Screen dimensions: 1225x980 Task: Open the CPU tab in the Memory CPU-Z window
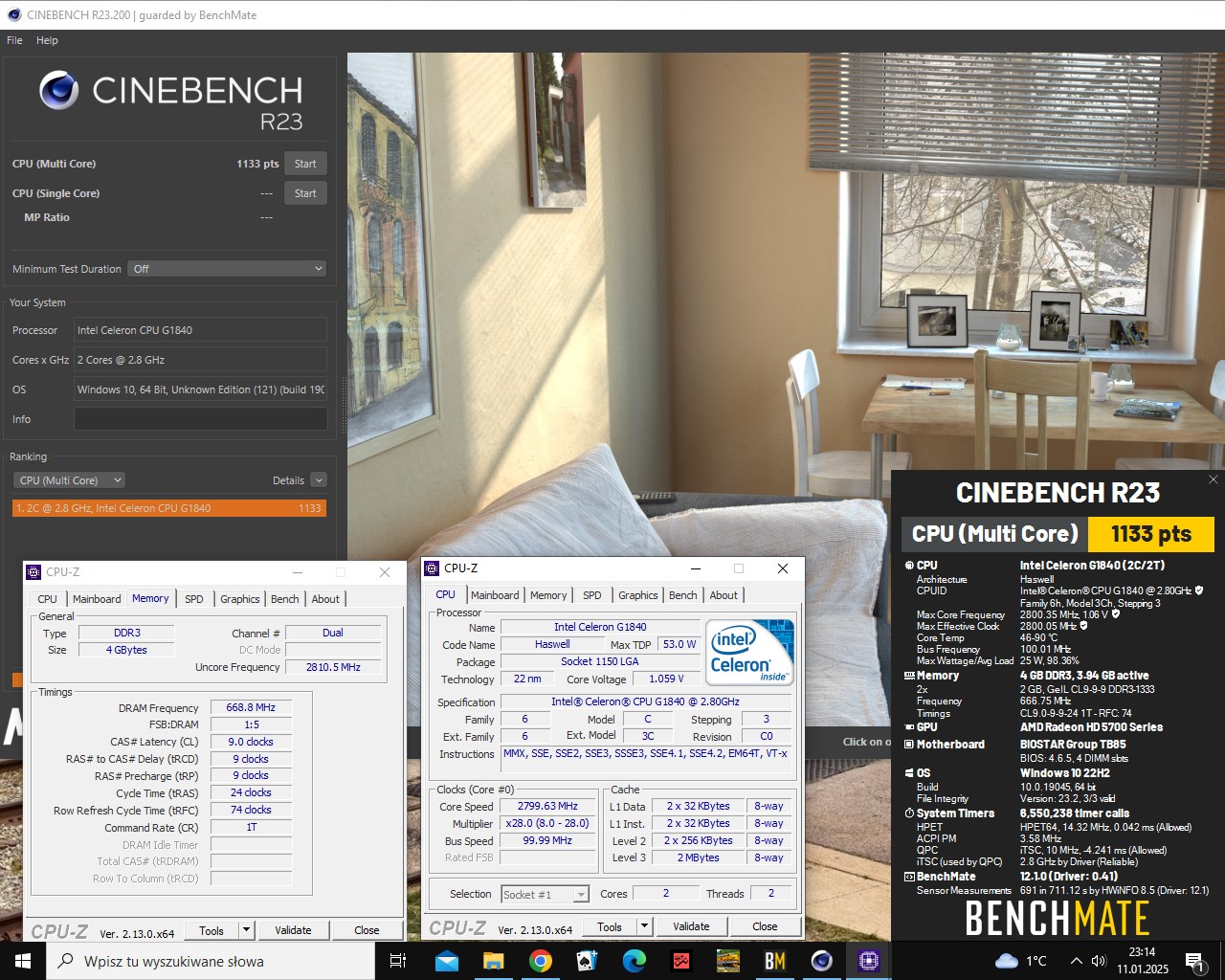47,599
